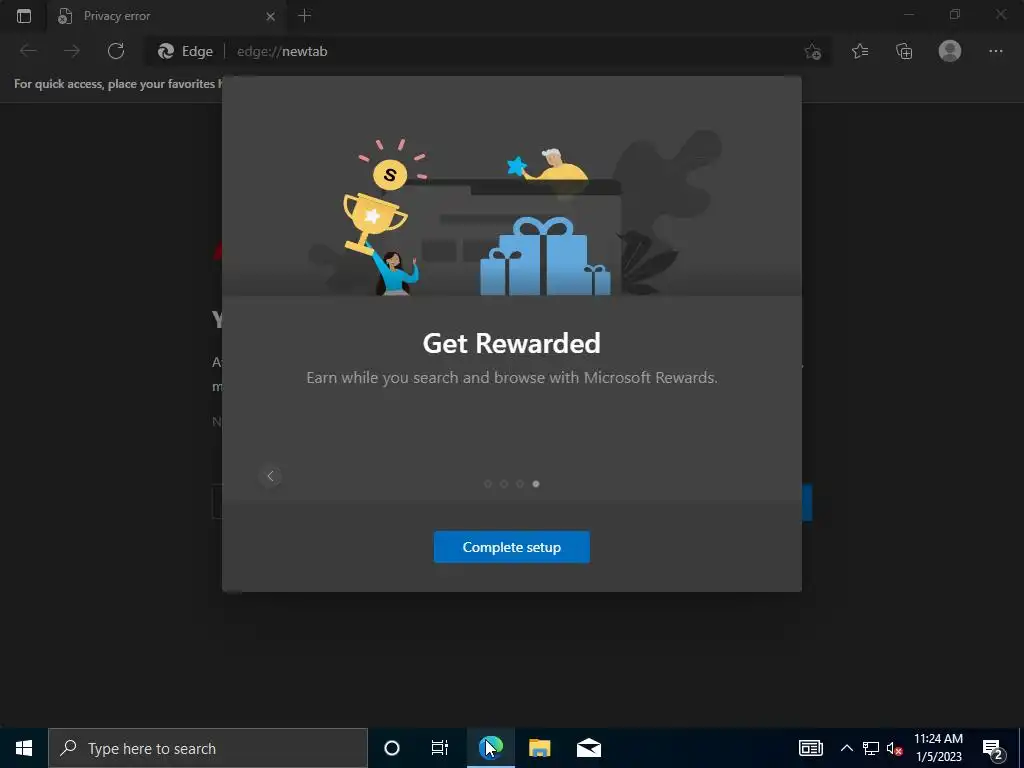Click the muted volume tray icon

894,748
